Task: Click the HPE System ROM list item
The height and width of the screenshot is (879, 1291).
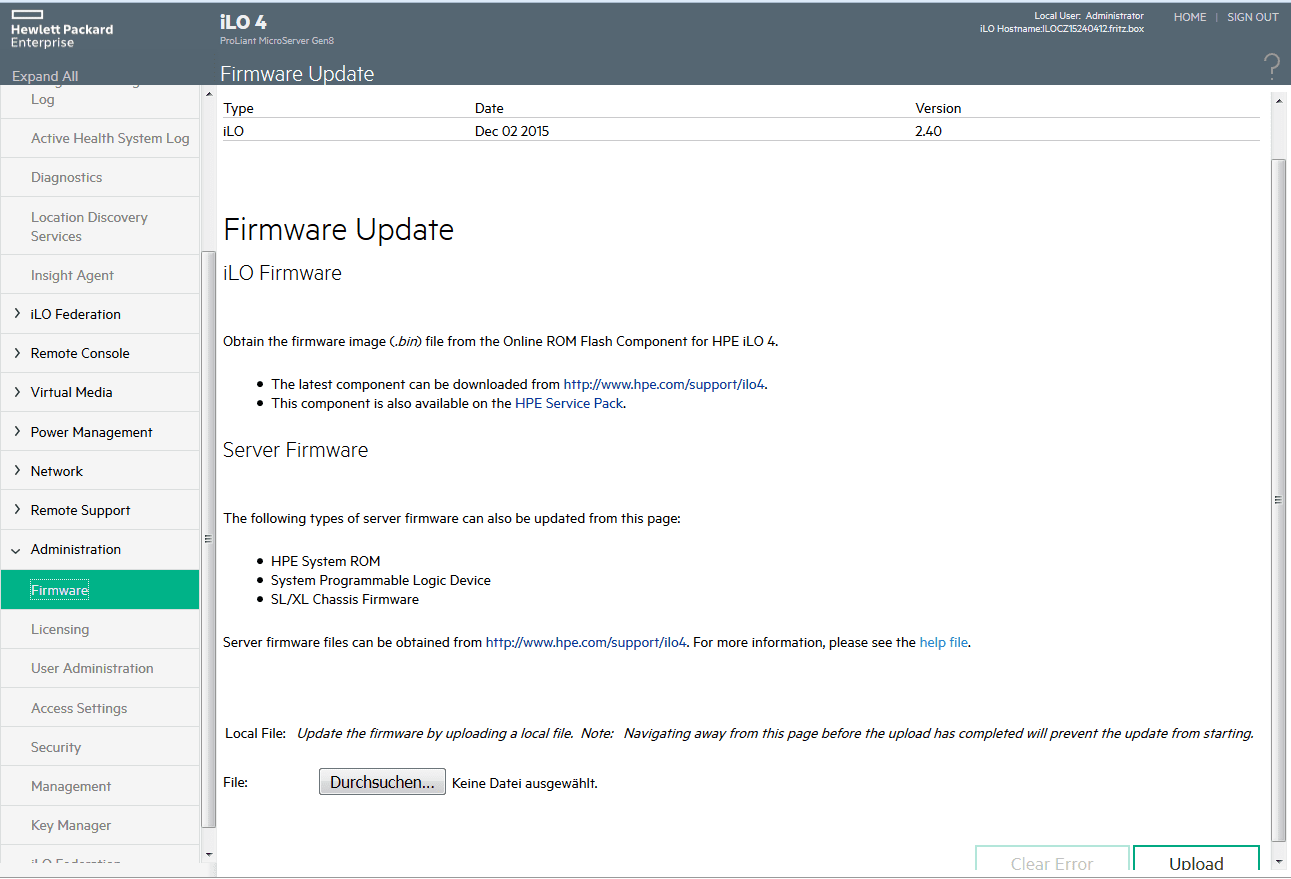Action: tap(326, 561)
